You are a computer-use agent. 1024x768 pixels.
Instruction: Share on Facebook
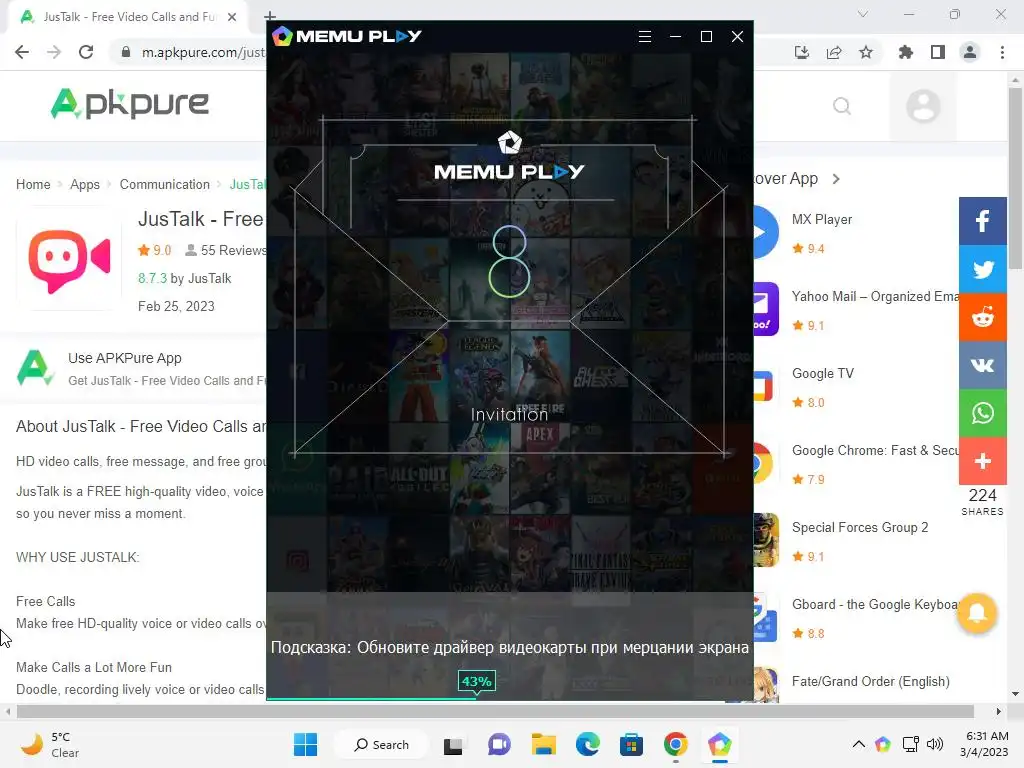click(x=982, y=221)
